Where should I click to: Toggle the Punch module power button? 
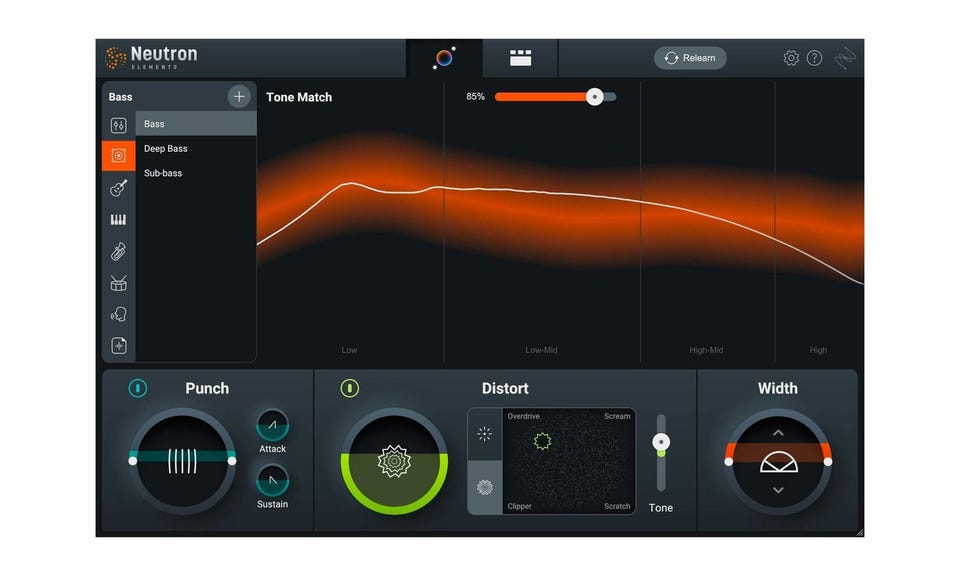138,388
